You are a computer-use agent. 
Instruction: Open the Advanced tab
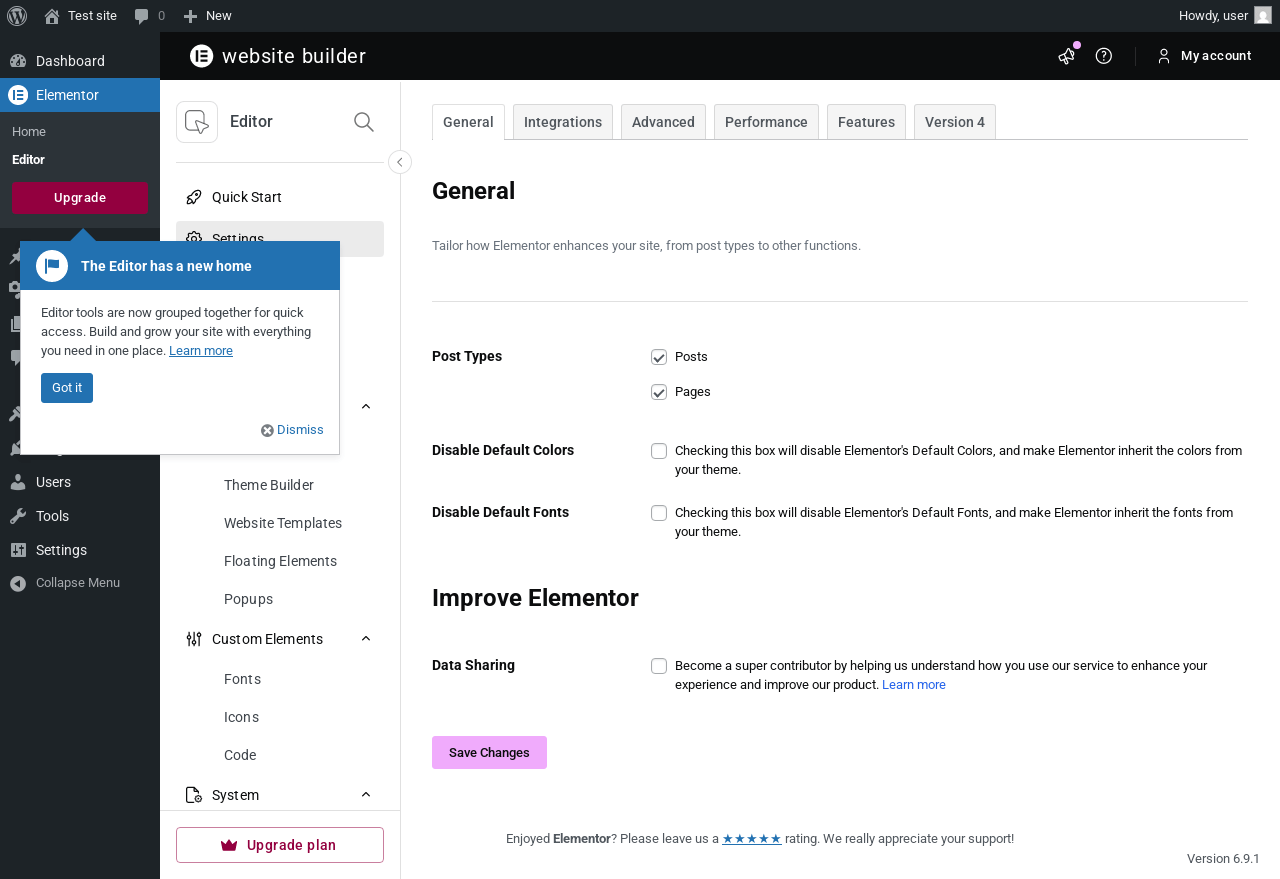pyautogui.click(x=663, y=122)
